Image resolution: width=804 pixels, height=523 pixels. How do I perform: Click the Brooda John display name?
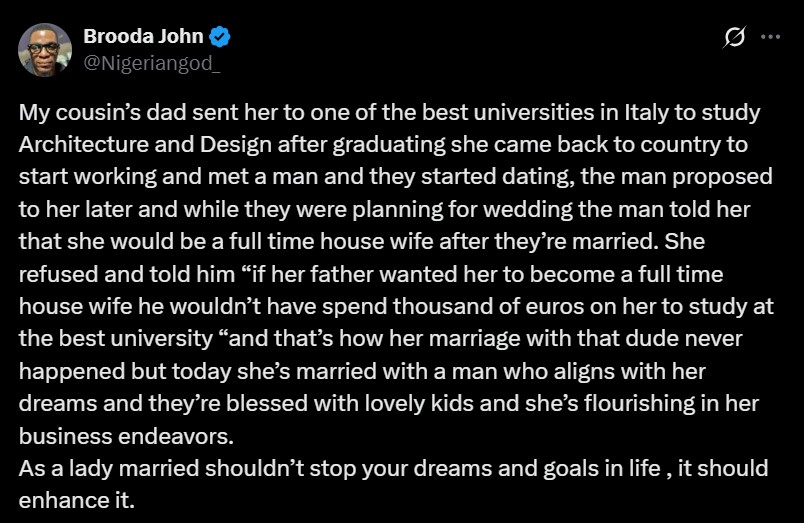coord(144,38)
